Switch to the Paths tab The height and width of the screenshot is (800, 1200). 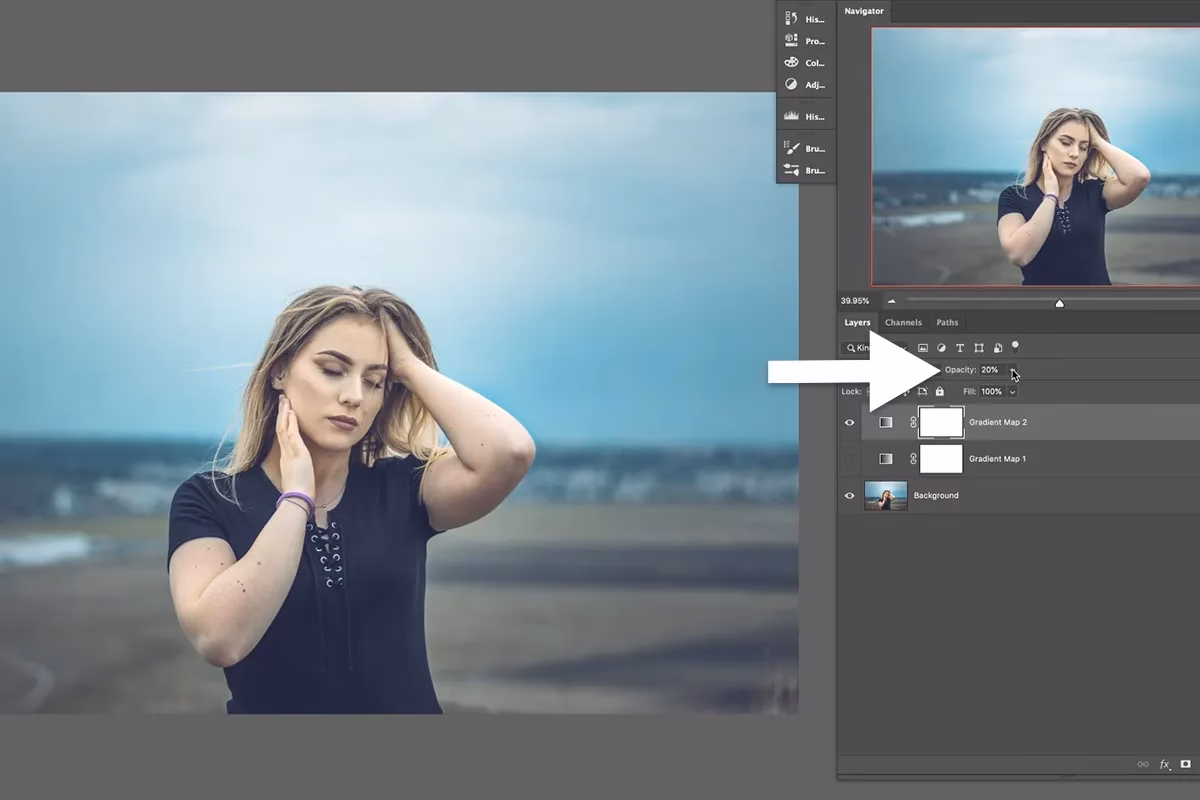[947, 322]
